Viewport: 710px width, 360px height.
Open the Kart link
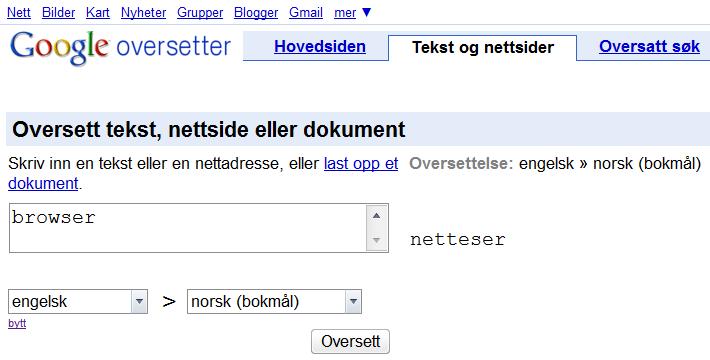(98, 13)
